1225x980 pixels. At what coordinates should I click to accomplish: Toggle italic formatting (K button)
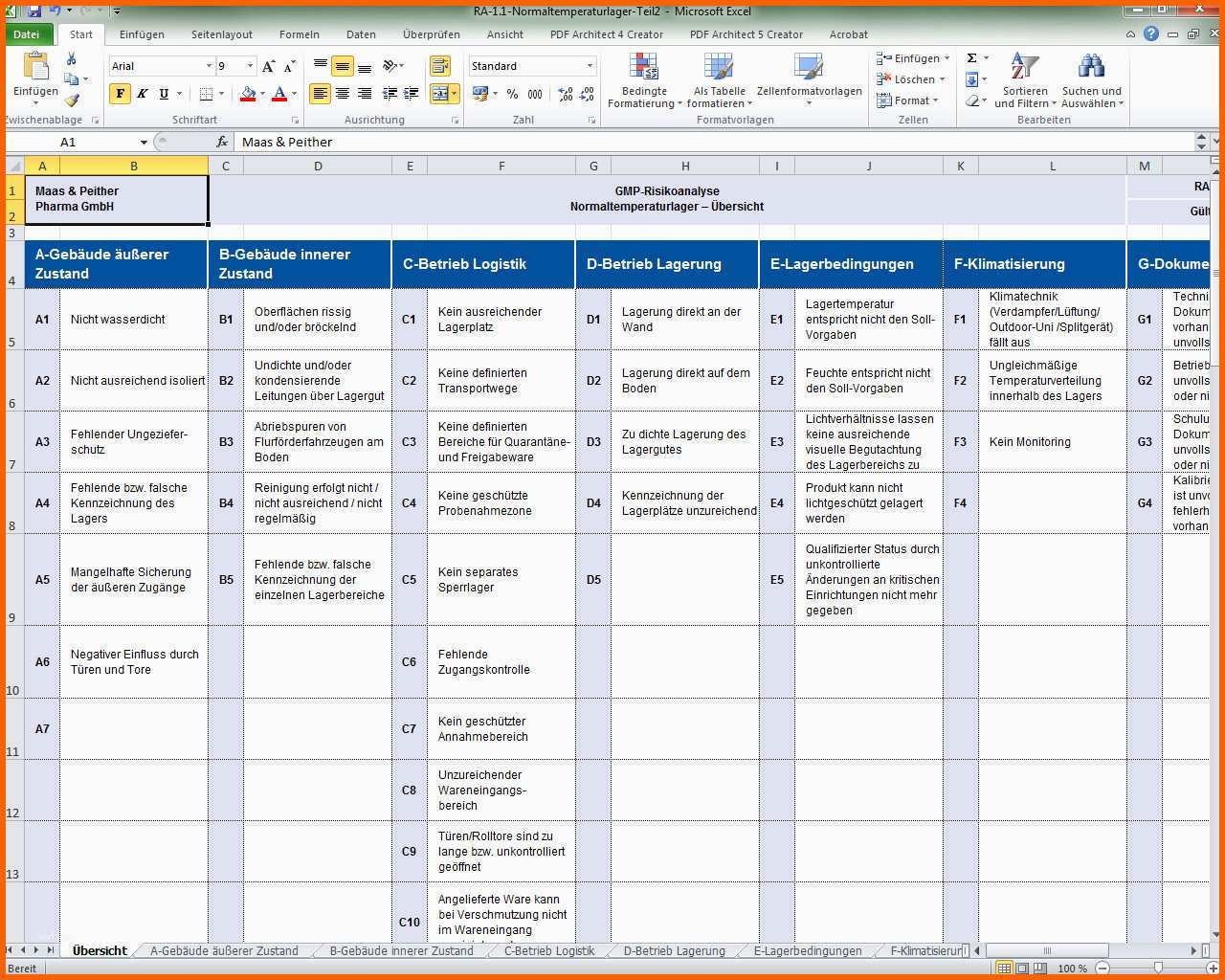tap(142, 94)
